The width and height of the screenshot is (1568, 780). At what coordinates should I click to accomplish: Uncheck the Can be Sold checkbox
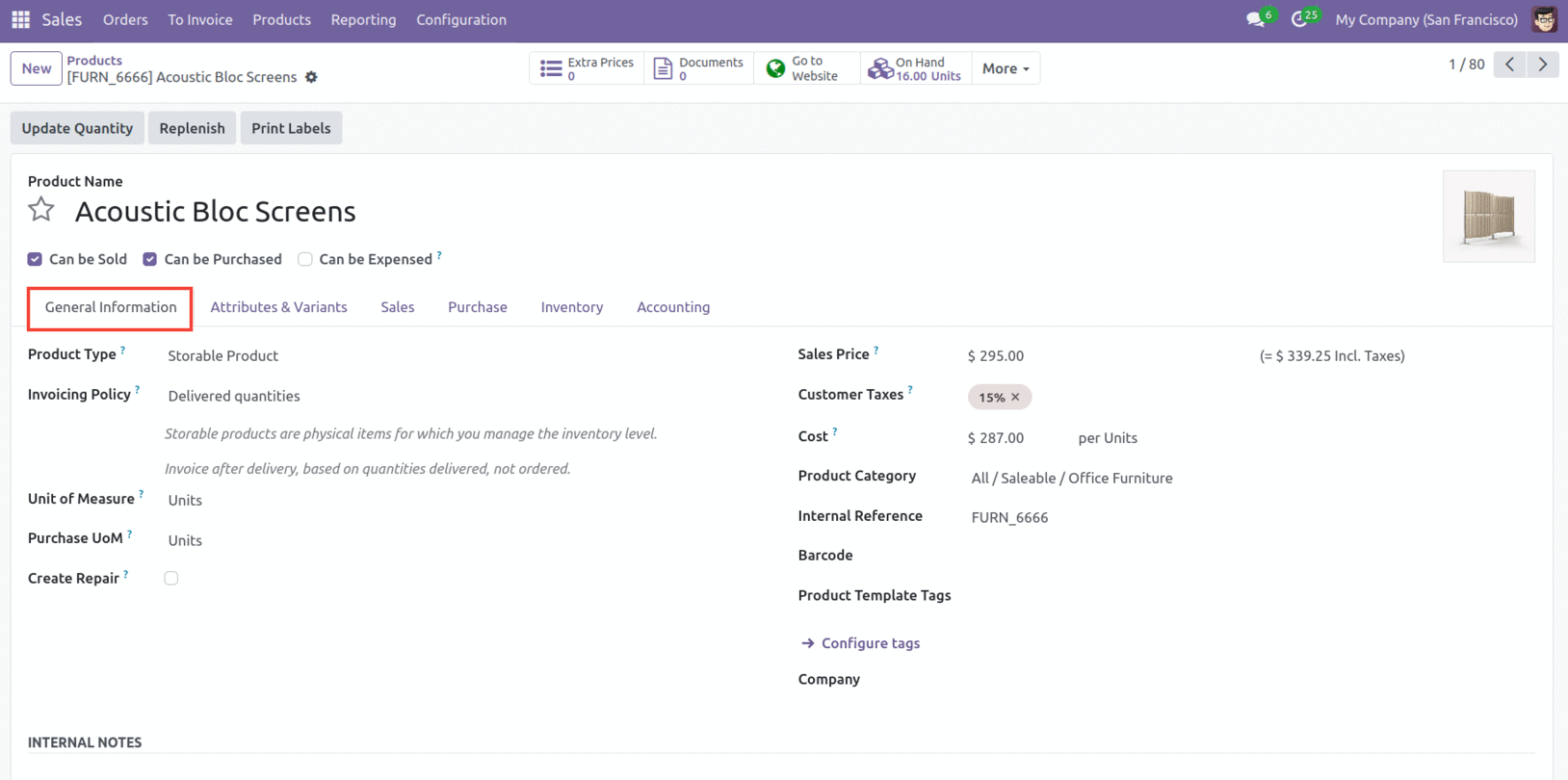35,259
